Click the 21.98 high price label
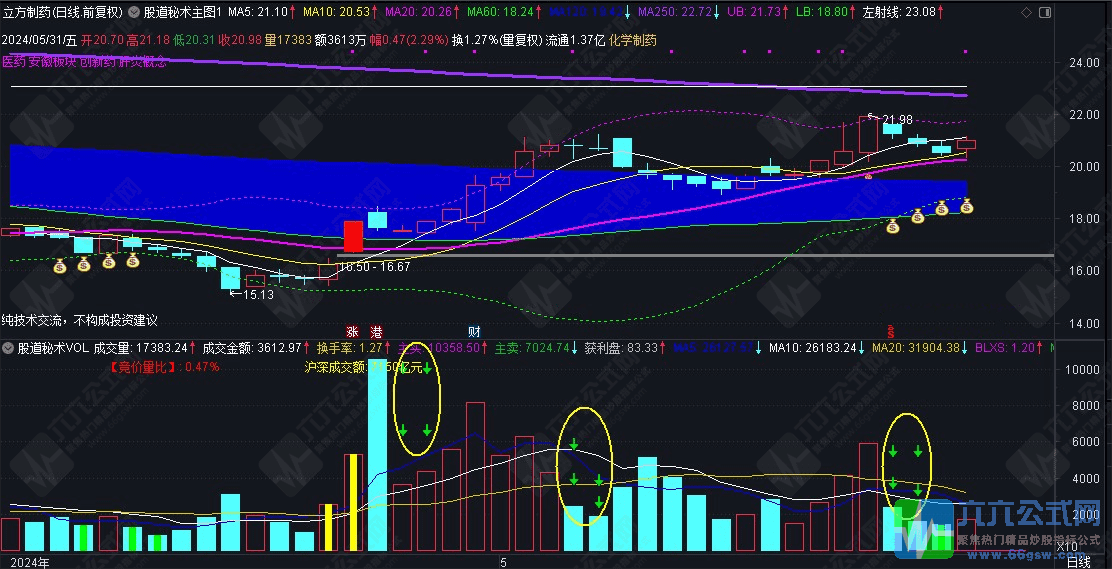 896,120
